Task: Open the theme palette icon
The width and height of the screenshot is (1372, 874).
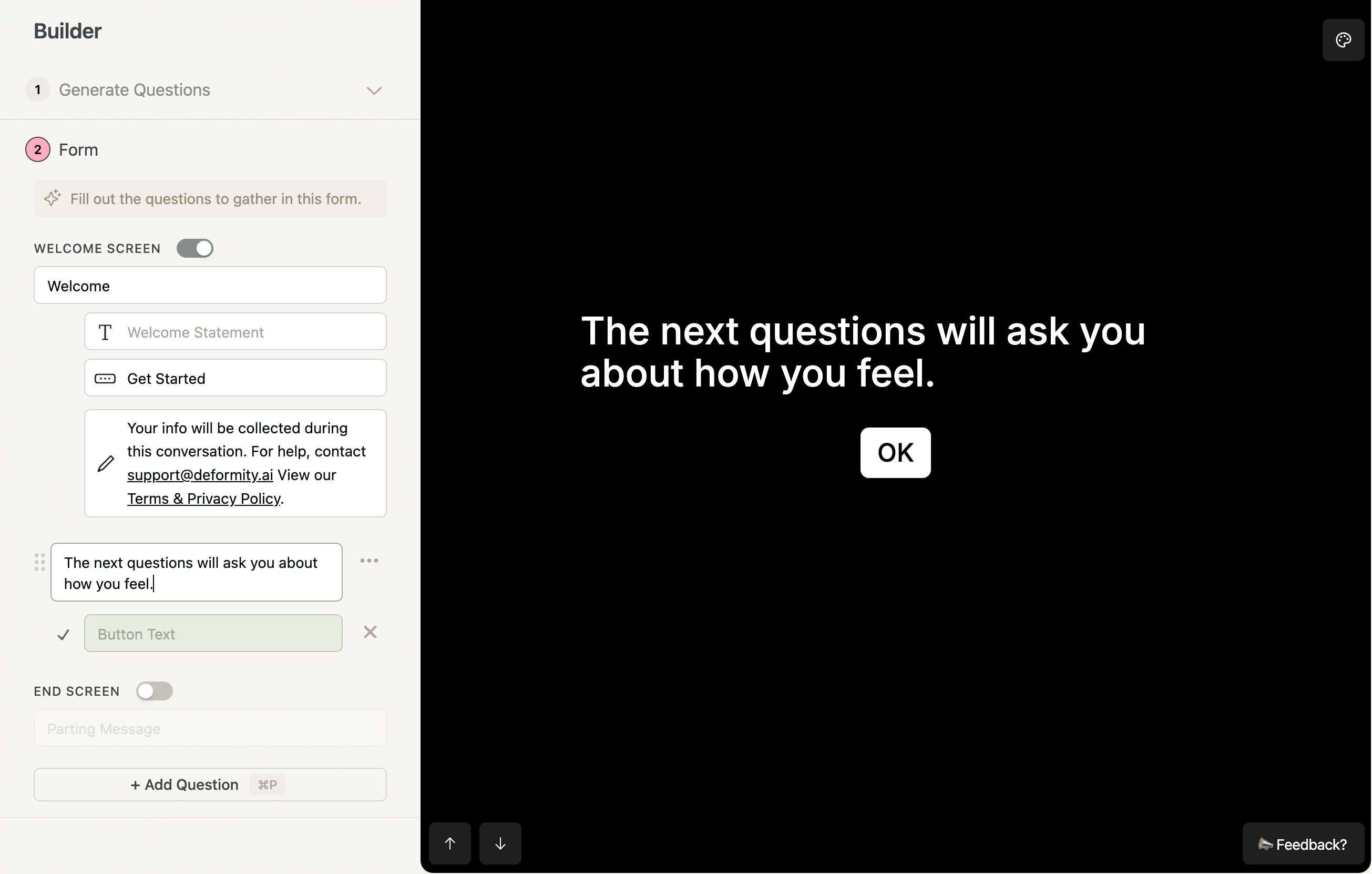Action: point(1343,40)
